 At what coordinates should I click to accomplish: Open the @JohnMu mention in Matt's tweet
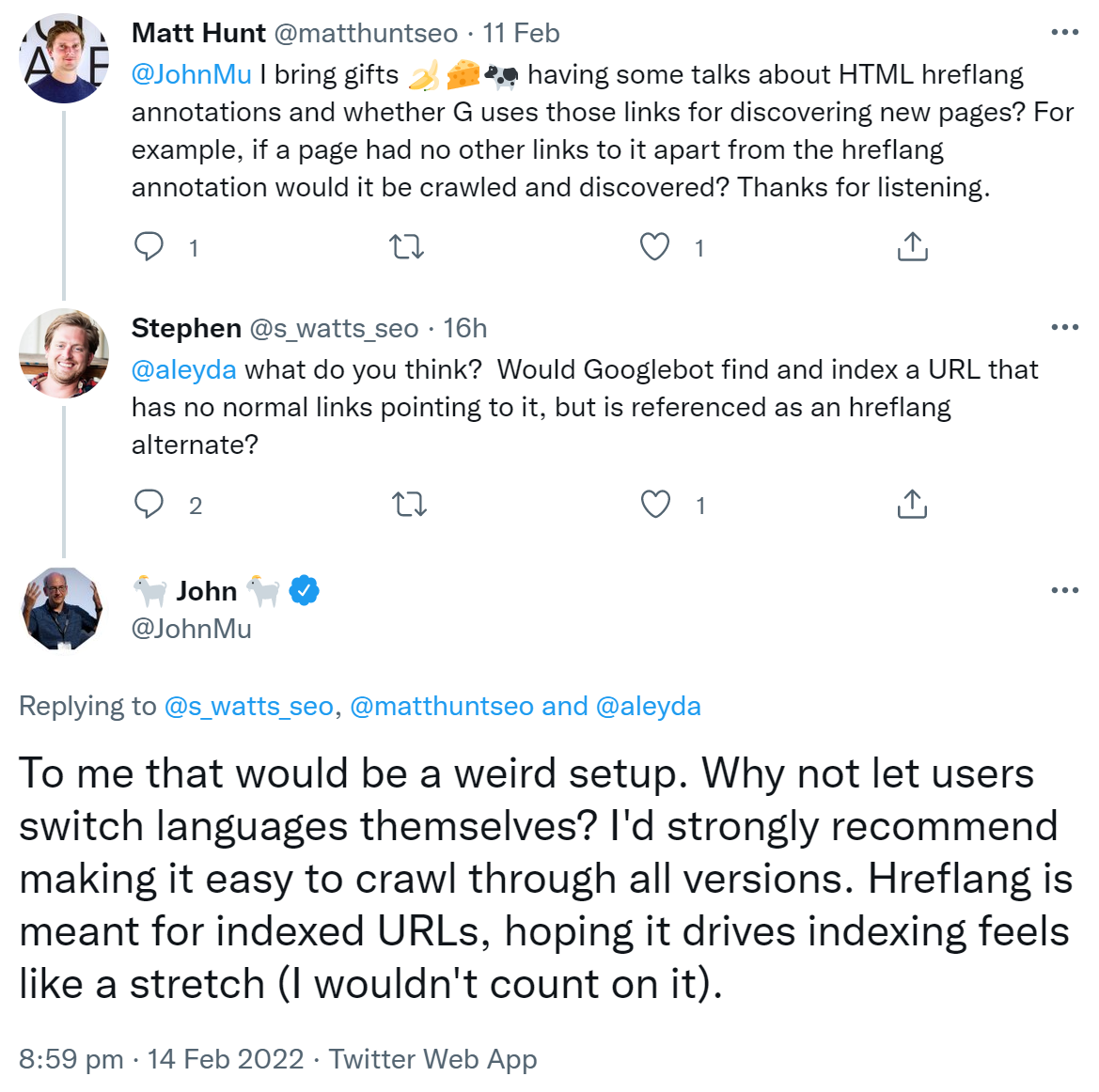point(192,75)
